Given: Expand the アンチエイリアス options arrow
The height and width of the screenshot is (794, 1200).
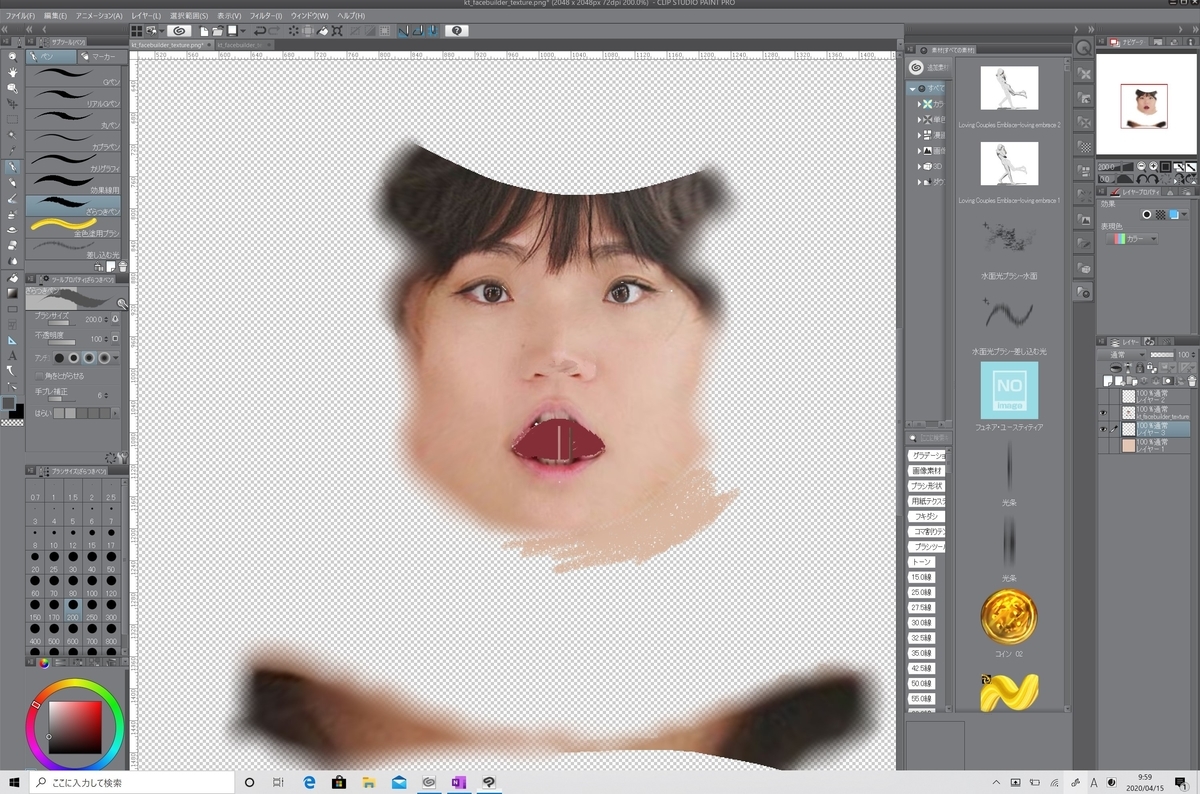Looking at the screenshot, I should pyautogui.click(x=115, y=357).
